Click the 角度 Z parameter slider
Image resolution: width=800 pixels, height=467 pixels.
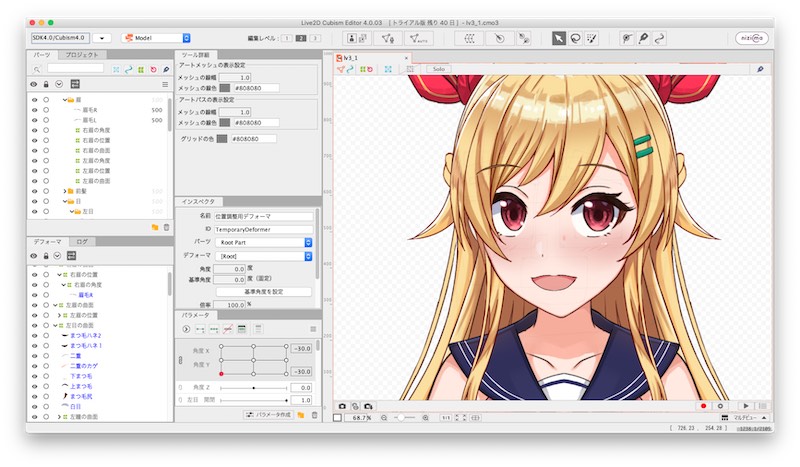click(x=254, y=388)
